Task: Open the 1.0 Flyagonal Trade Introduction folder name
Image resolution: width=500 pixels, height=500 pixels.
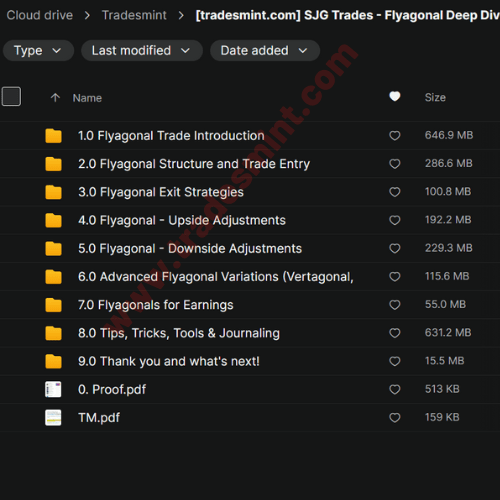Action: tap(171, 136)
